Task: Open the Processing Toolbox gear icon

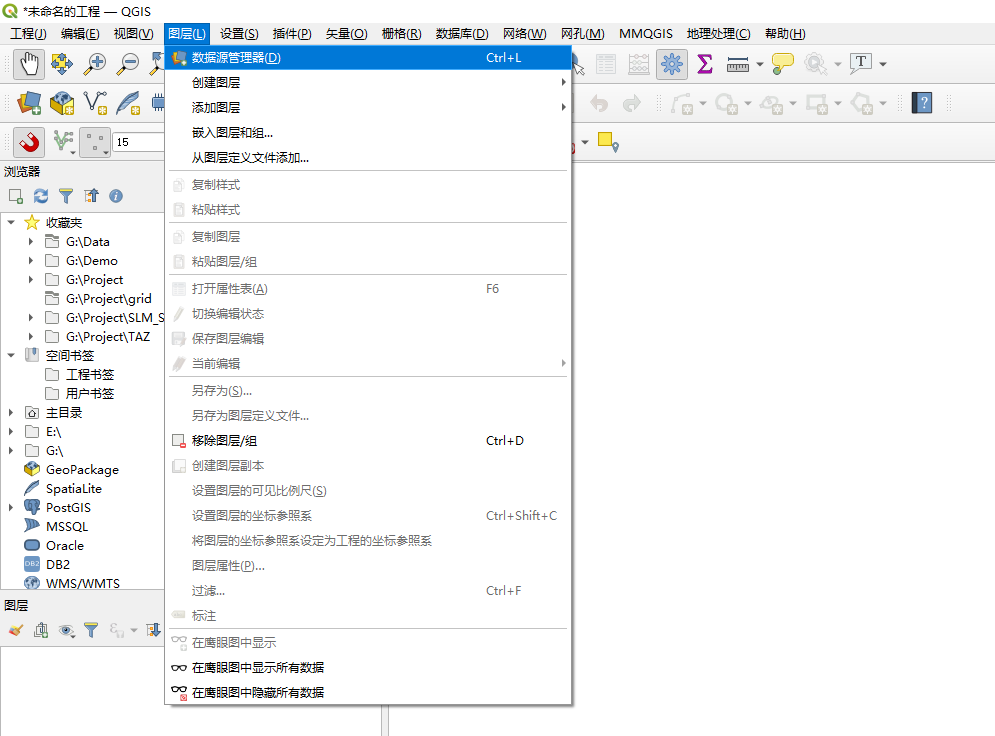Action: click(x=672, y=64)
